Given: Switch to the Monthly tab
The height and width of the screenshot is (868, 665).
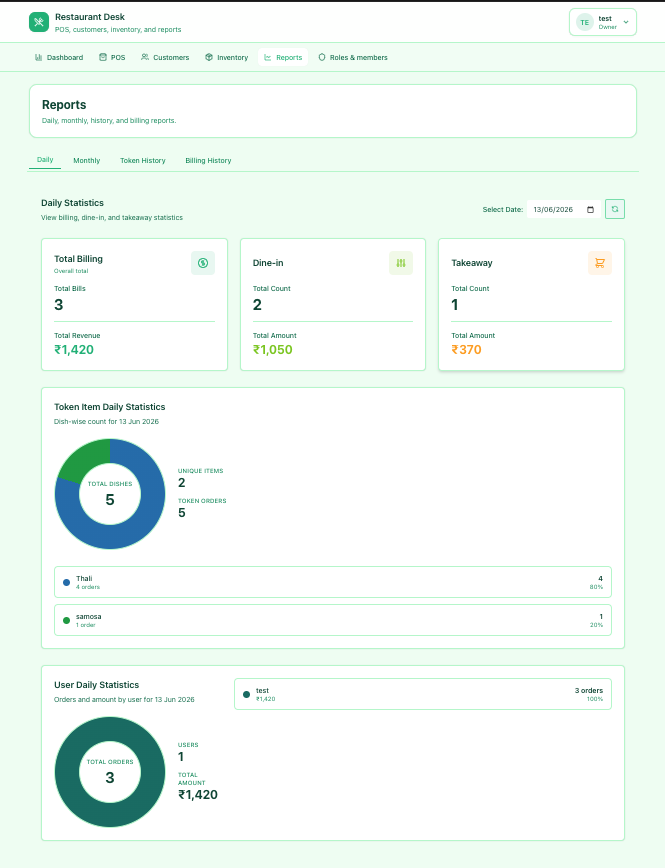Looking at the screenshot, I should tap(86, 161).
